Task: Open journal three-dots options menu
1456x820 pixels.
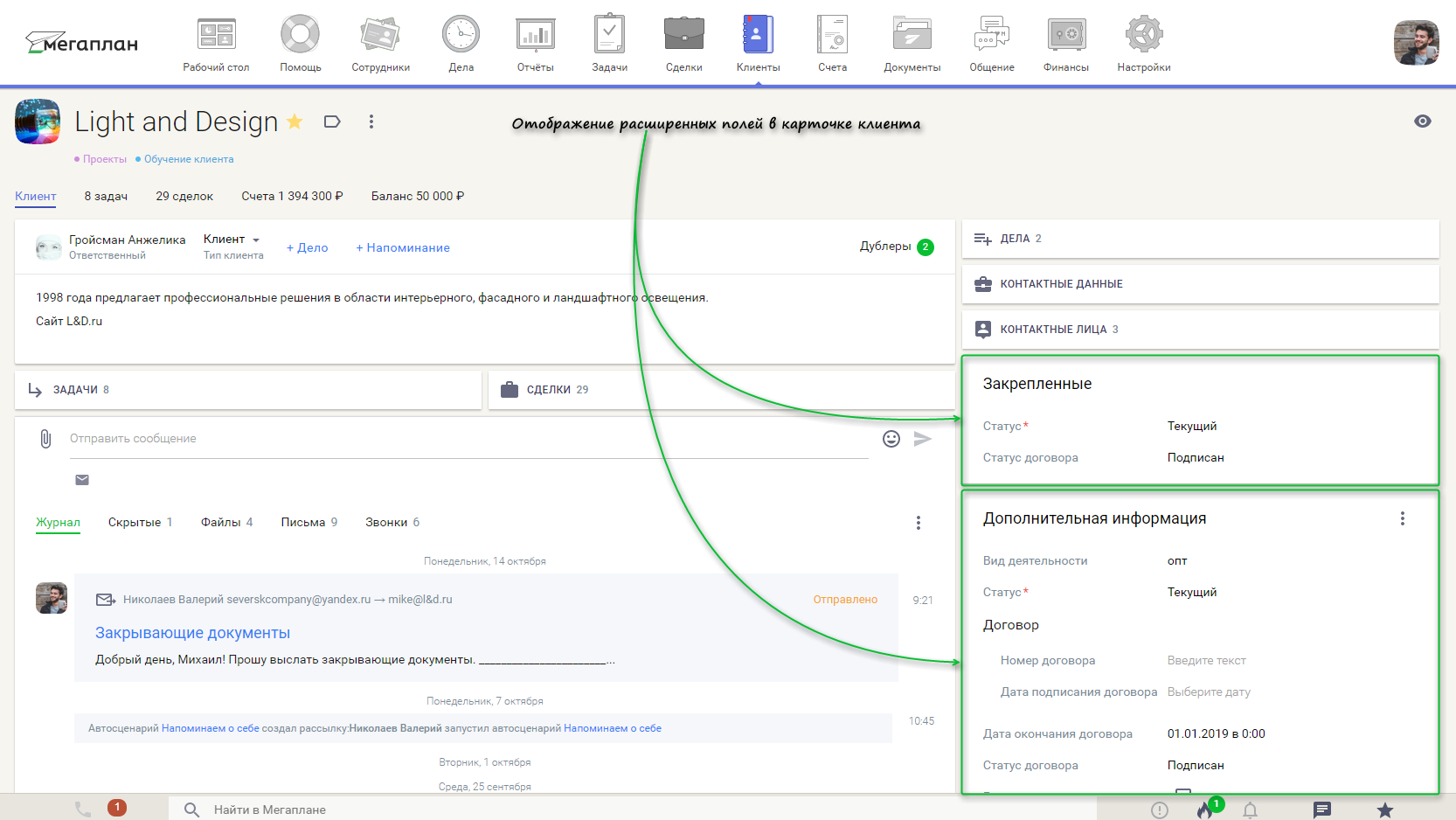Action: (x=918, y=523)
